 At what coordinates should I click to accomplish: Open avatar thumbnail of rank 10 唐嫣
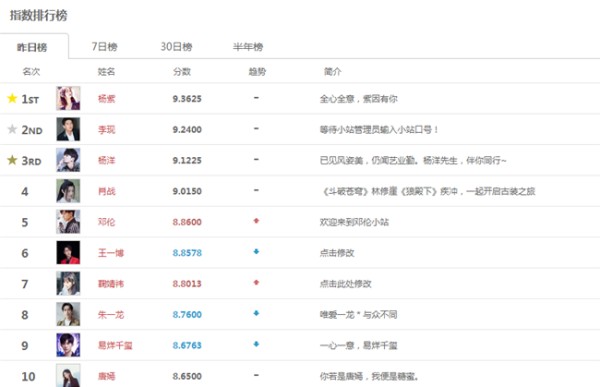click(68, 376)
